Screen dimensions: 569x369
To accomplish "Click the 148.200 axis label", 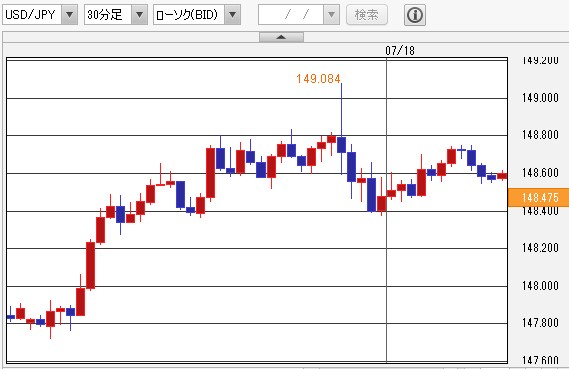I will (x=540, y=248).
